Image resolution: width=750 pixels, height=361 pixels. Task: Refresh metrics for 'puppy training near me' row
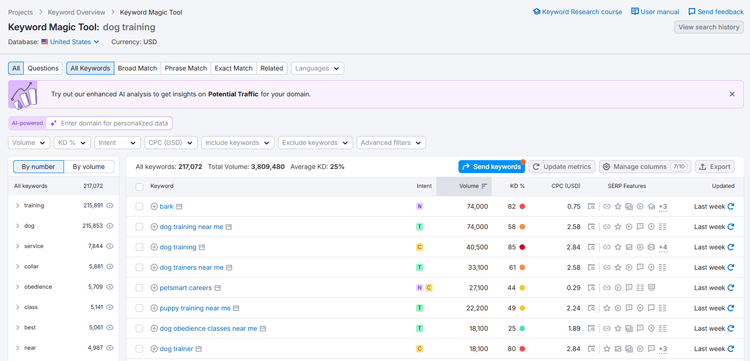tap(730, 308)
